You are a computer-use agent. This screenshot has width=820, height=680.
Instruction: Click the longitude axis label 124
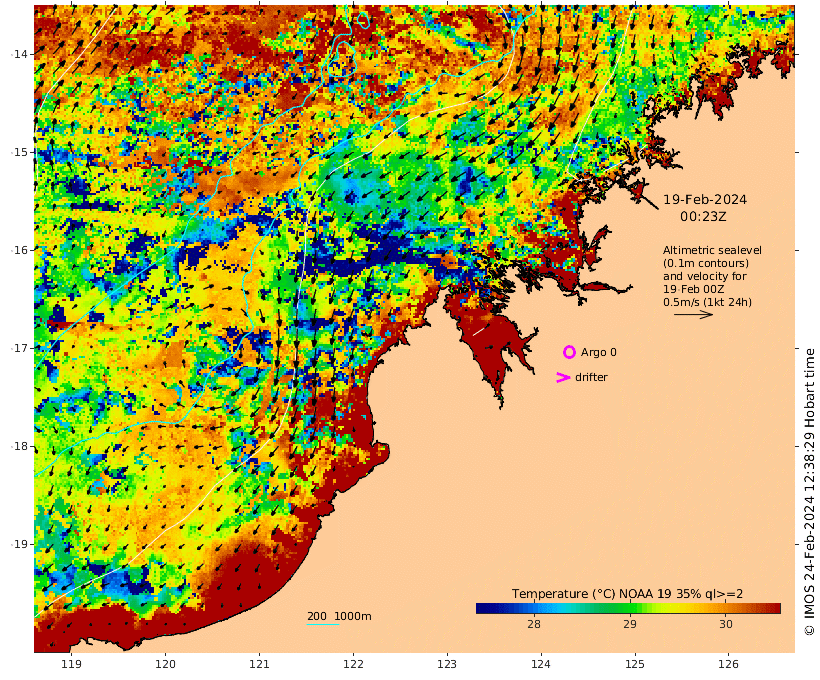pos(541,664)
